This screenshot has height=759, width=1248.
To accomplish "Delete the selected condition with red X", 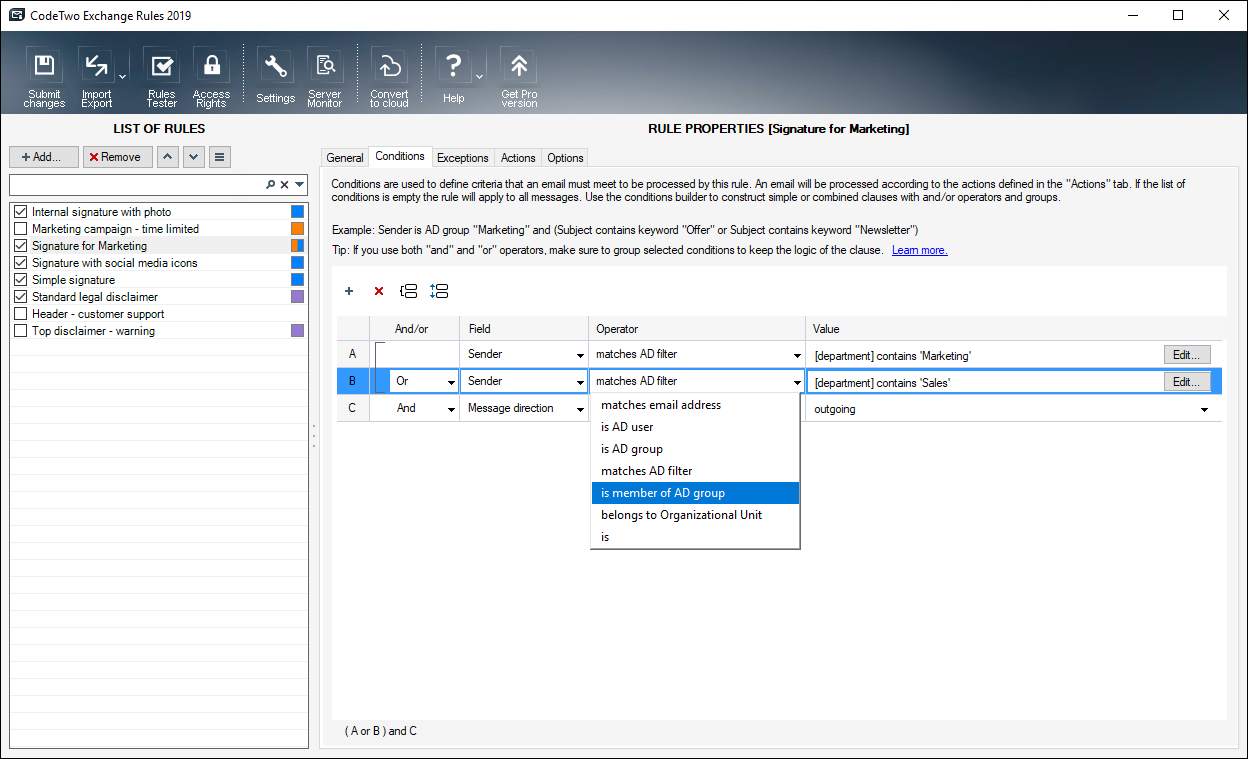I will tap(379, 291).
